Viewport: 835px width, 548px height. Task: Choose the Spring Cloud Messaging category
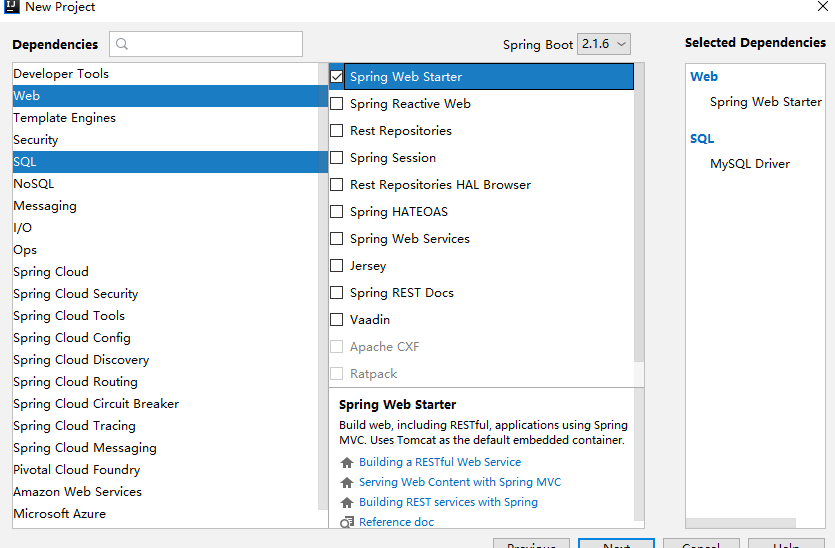tap(165, 448)
